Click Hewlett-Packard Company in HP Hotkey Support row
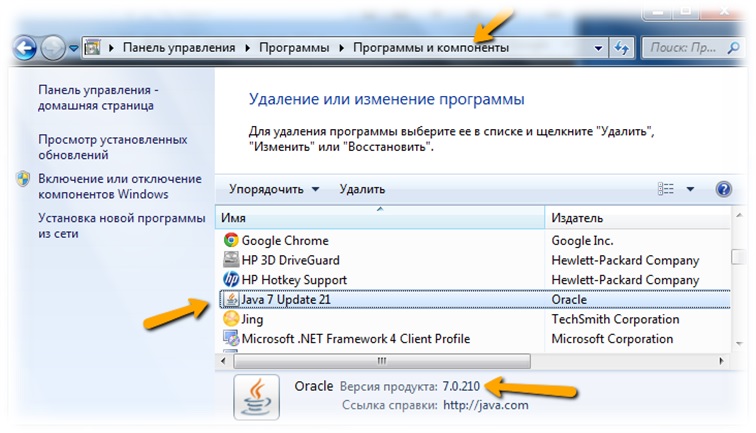This screenshot has width=756, height=433. coord(625,280)
